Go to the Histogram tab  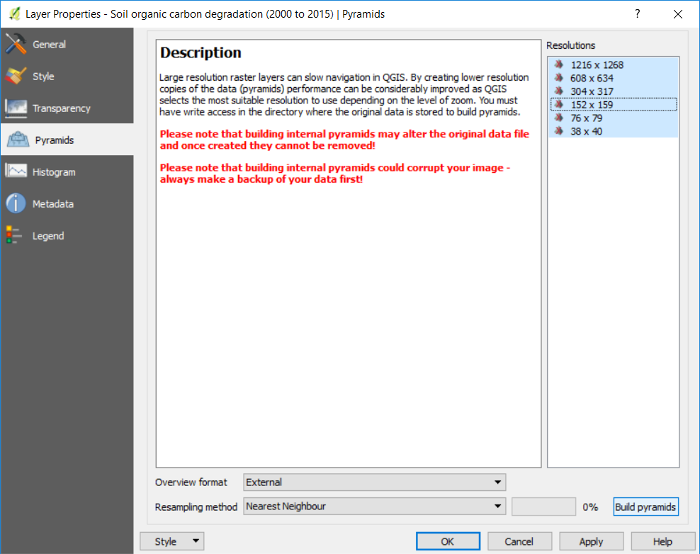click(x=67, y=172)
